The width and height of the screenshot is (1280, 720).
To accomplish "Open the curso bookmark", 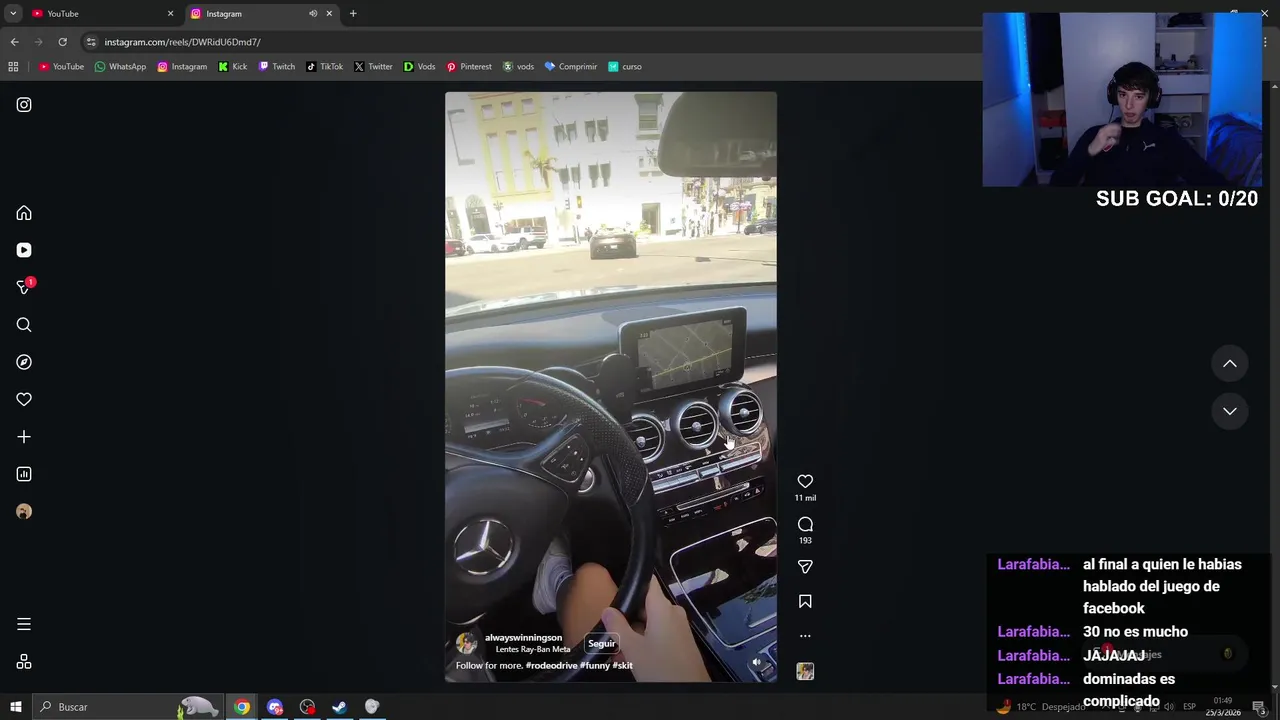I will (x=625, y=67).
